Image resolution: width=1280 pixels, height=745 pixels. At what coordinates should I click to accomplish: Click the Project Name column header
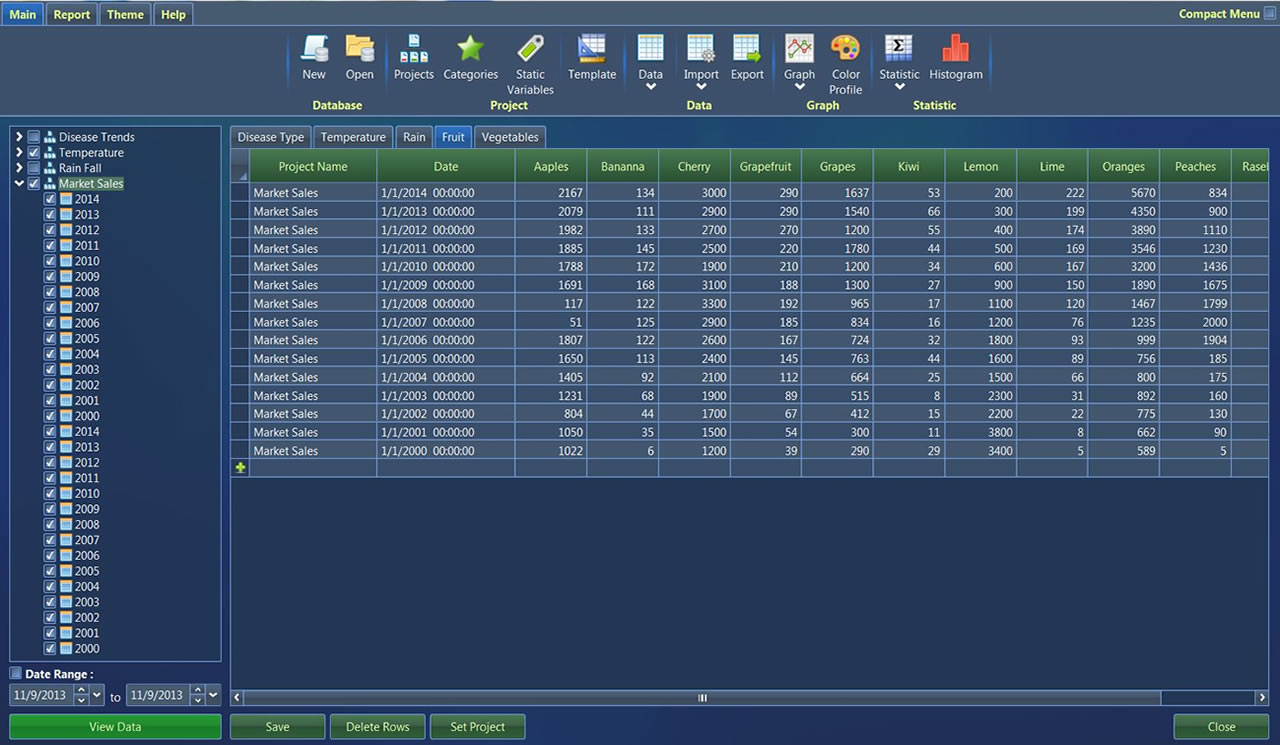[x=313, y=167]
